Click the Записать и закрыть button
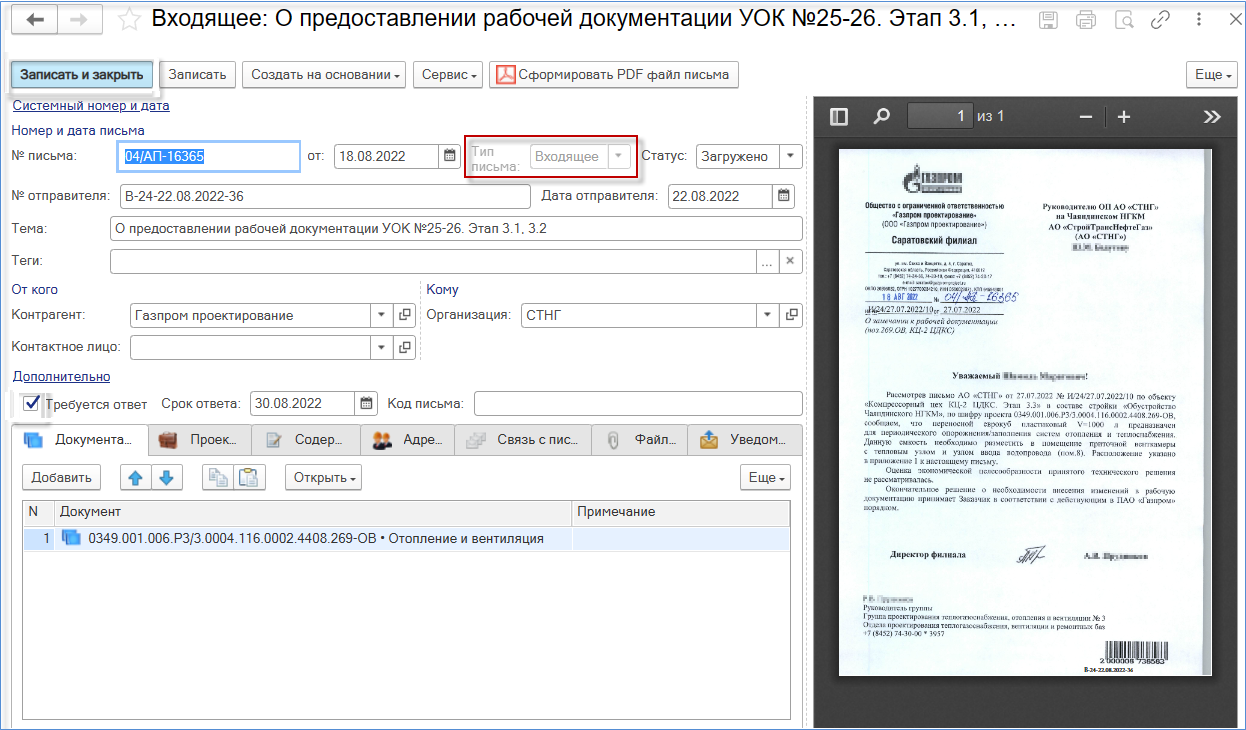1246x730 pixels. [82, 74]
